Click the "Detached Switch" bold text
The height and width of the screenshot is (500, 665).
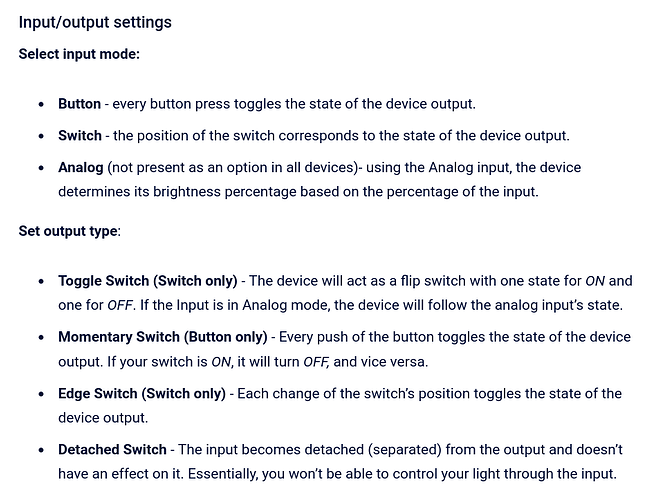tap(112, 450)
